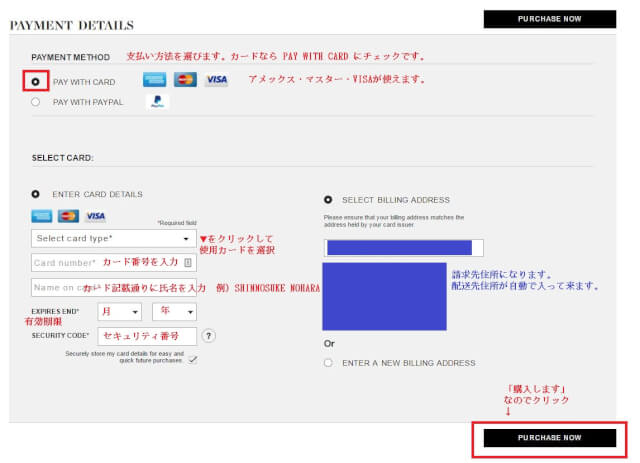
Task: Open the Select card type dropdown
Action: [x=113, y=239]
